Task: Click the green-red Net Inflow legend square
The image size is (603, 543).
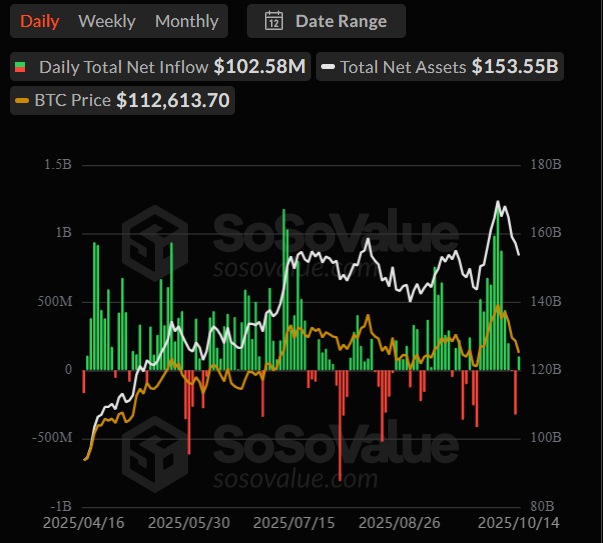Action: [20, 68]
